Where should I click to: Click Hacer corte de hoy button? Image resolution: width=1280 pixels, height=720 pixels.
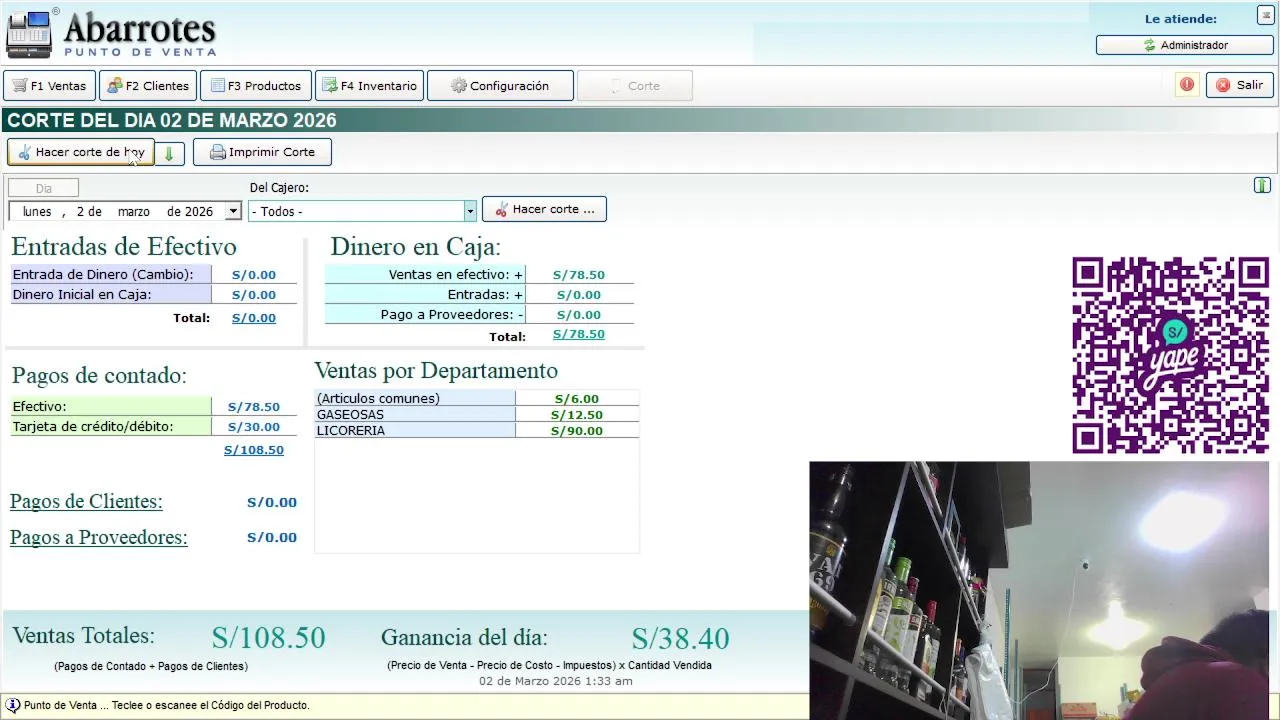81,152
